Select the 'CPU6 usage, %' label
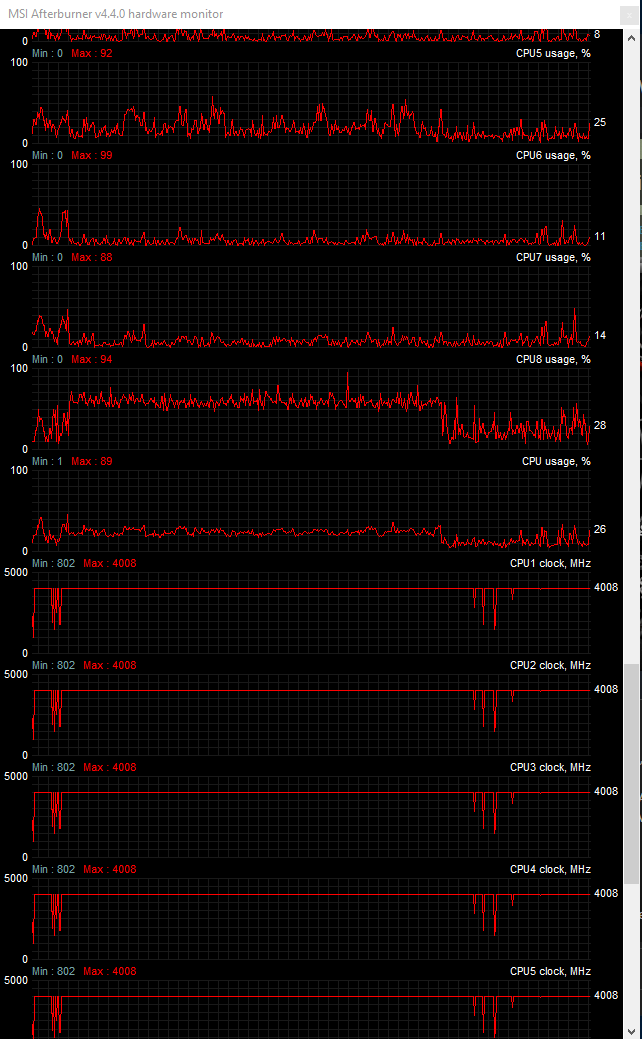The height and width of the screenshot is (1039, 642). click(553, 156)
